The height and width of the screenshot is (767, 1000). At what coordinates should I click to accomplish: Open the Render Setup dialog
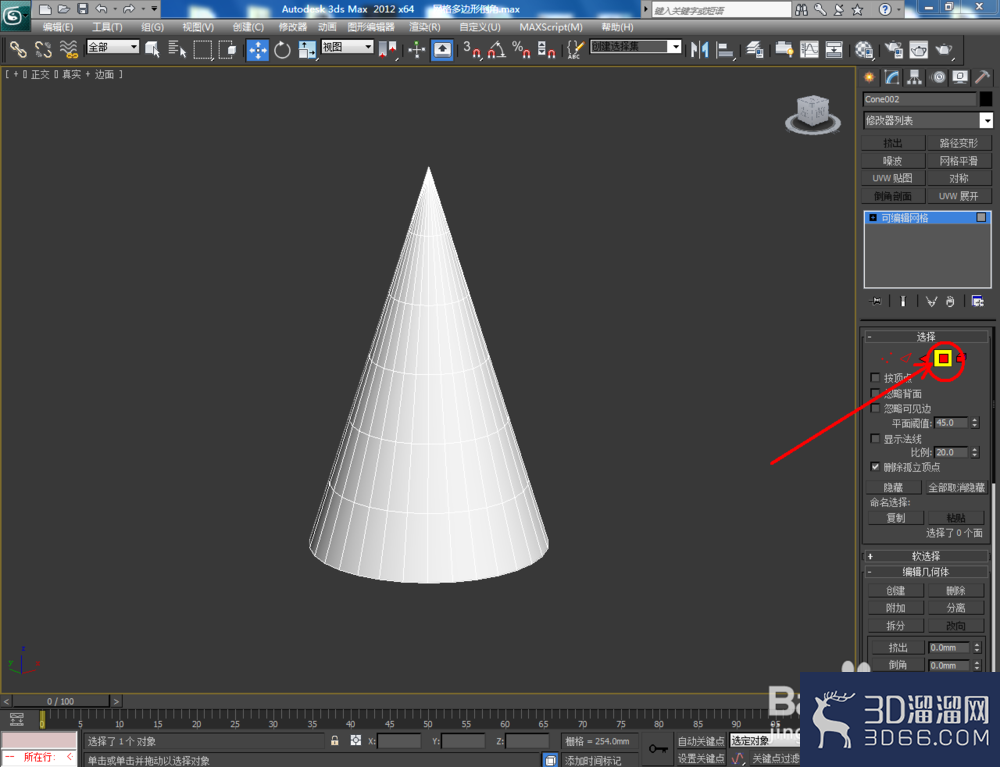point(894,50)
